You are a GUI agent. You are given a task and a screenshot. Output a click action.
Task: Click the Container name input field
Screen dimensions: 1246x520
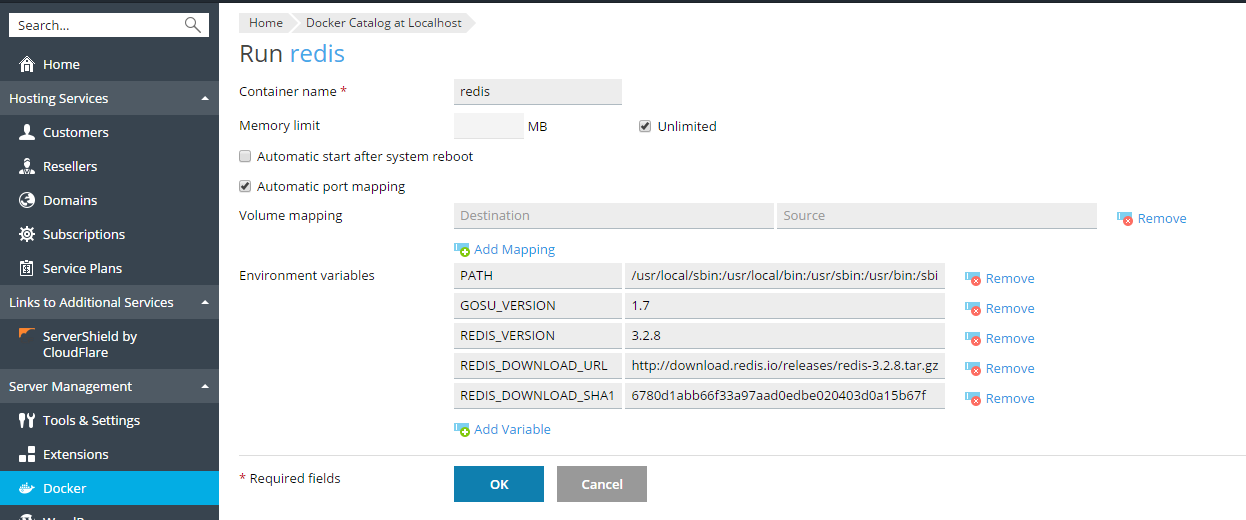coord(538,91)
